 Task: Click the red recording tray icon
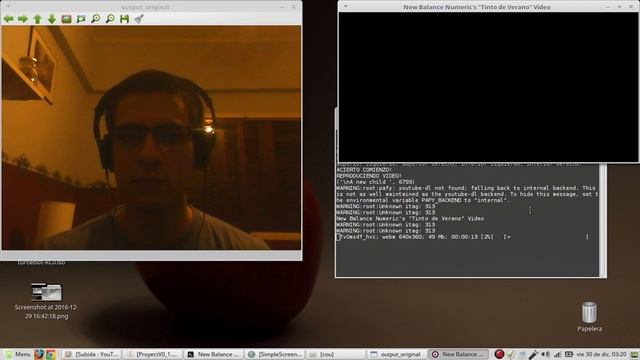499,354
